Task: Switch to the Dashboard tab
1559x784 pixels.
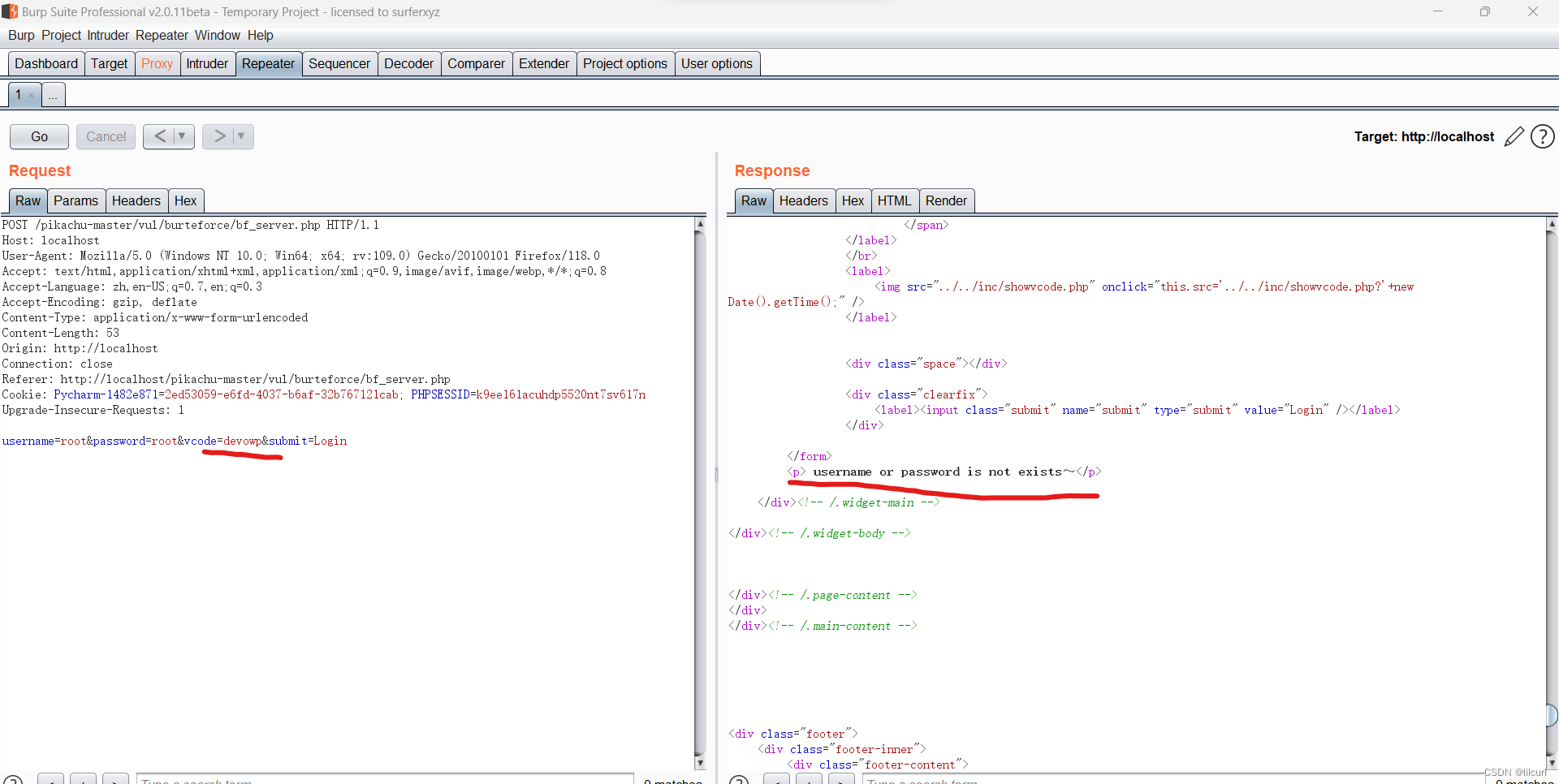Action: pos(46,64)
